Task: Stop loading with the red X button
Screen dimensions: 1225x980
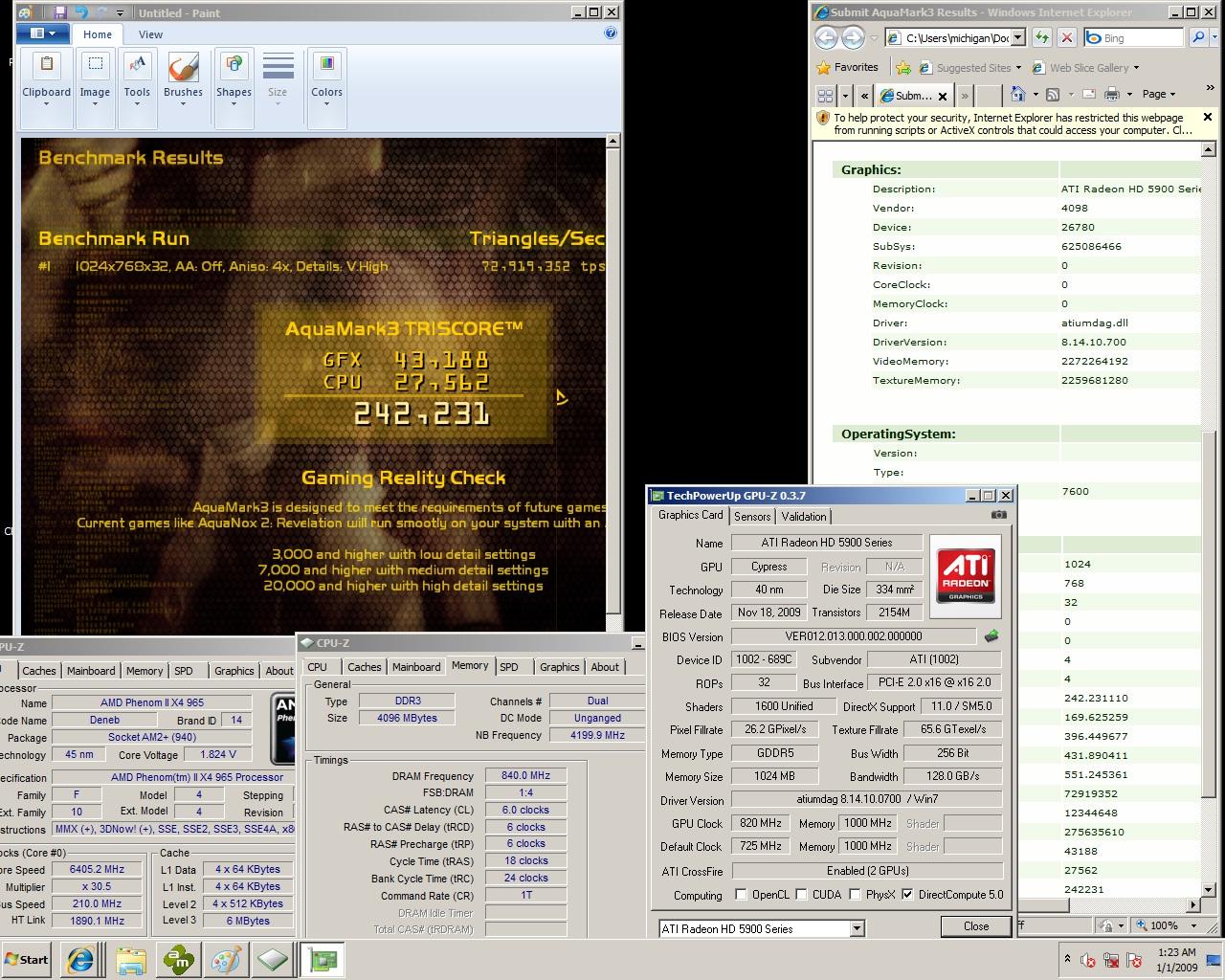Action: pyautogui.click(x=1067, y=37)
